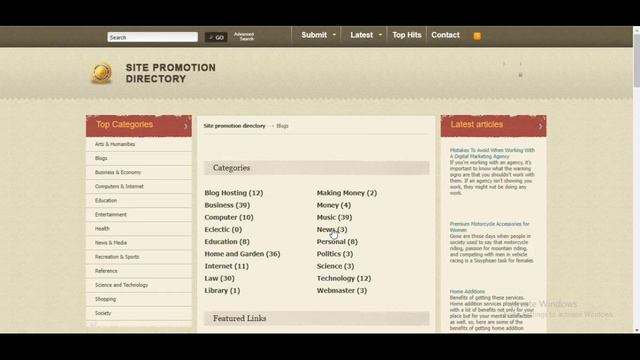Select Recreation & Sports sidebar category
The width and height of the screenshot is (640, 360).
[x=117, y=257]
